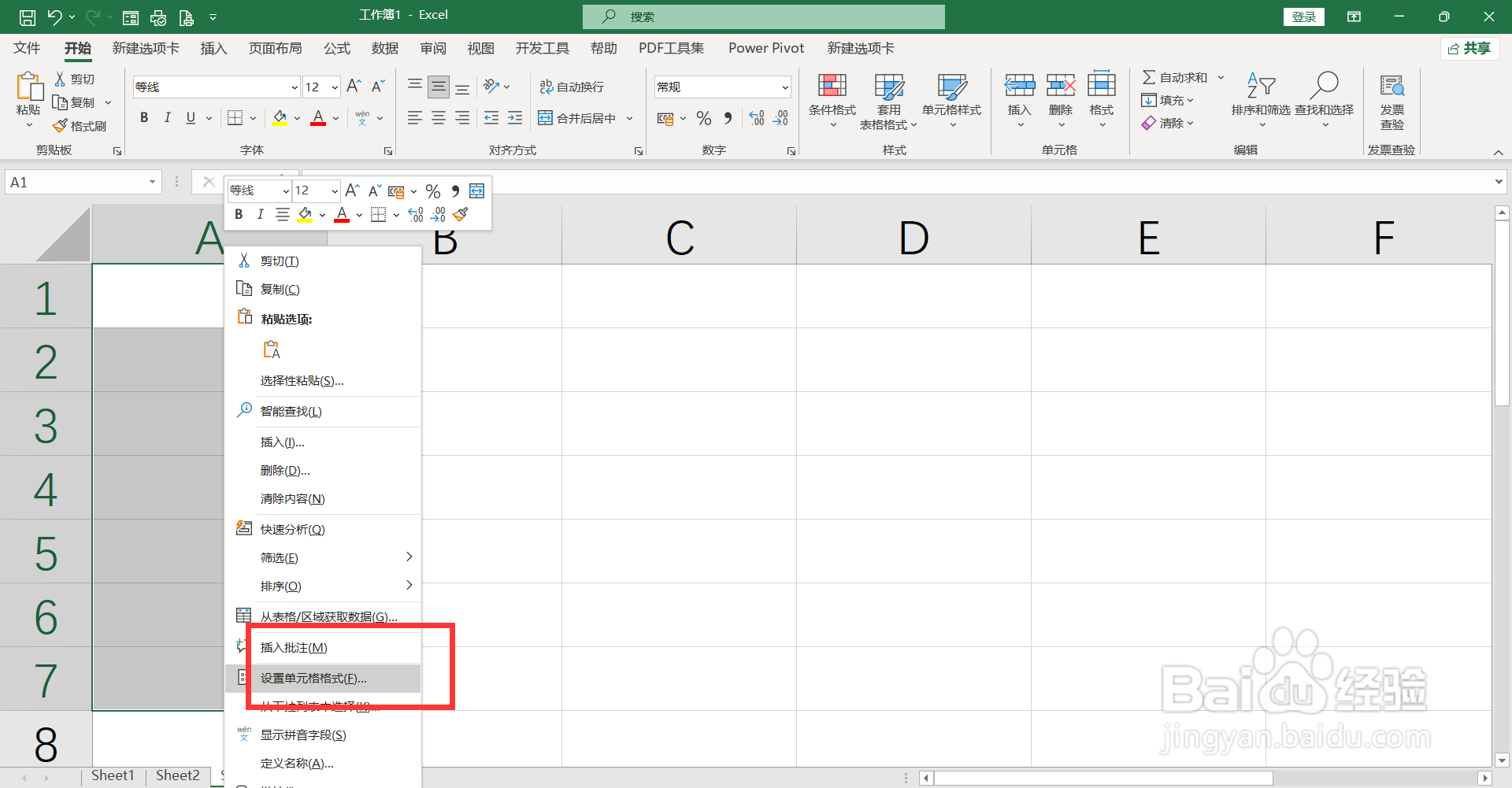Apply percent style in ribbon number group
The image size is (1512, 788).
[x=704, y=118]
